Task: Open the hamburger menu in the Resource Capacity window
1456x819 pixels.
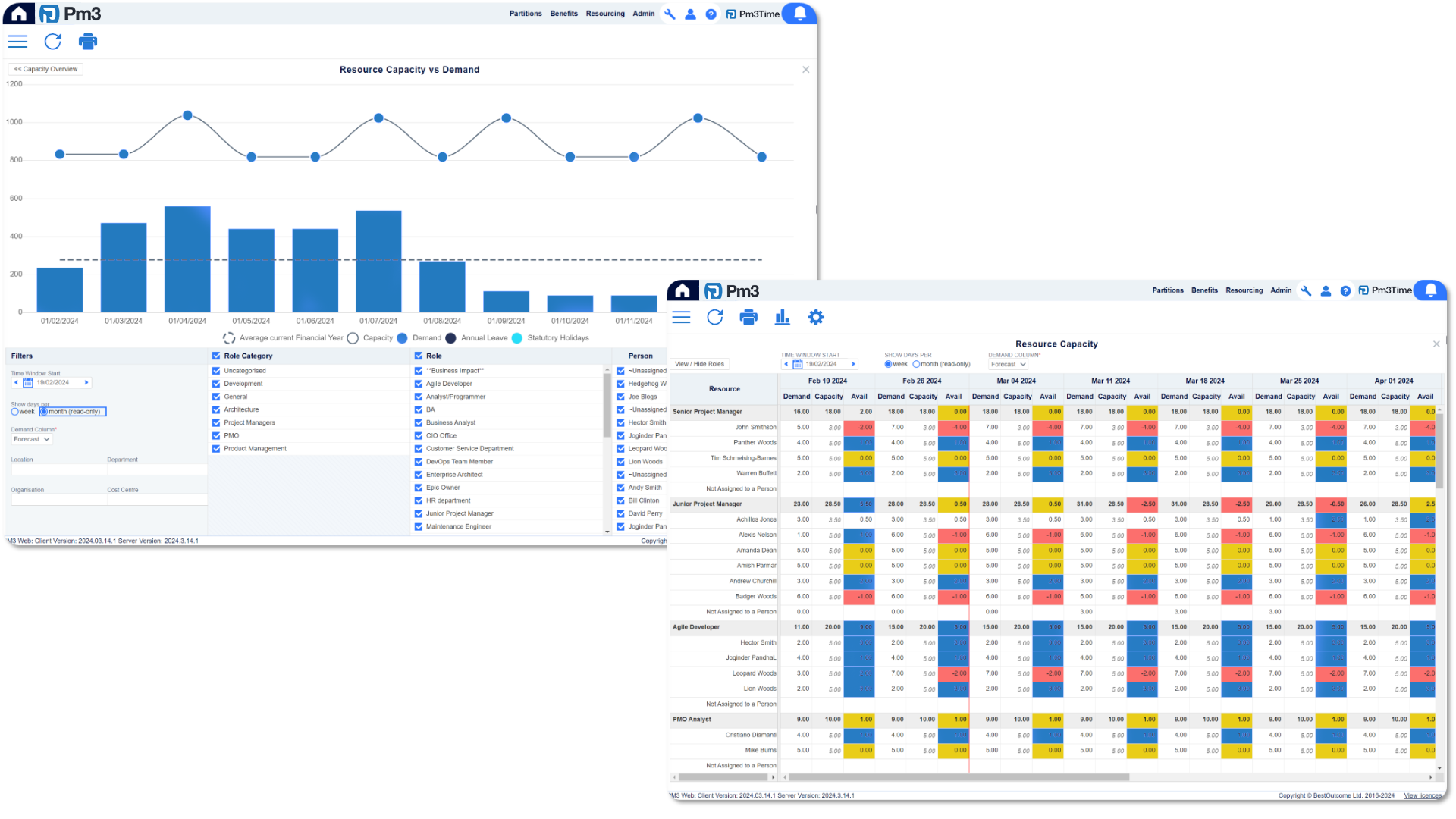Action: coord(681,318)
